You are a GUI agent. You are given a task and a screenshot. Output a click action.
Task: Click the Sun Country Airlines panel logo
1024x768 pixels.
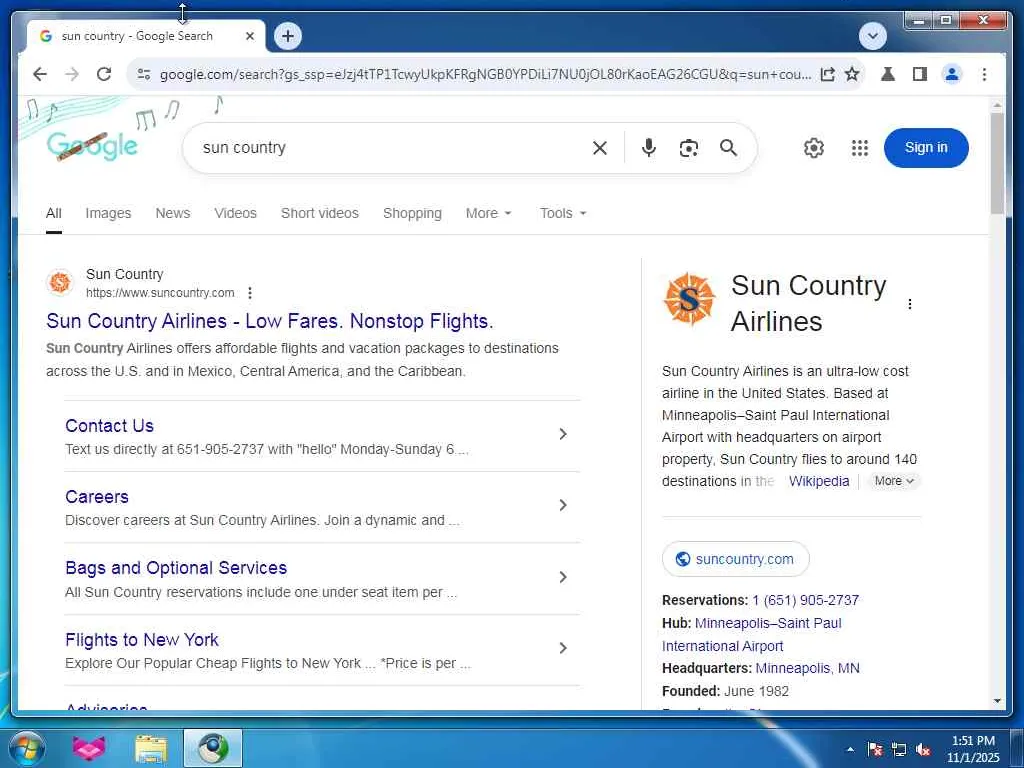pos(690,299)
